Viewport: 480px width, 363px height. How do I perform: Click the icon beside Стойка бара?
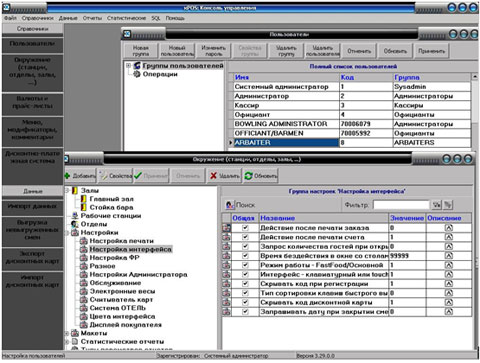84,207
